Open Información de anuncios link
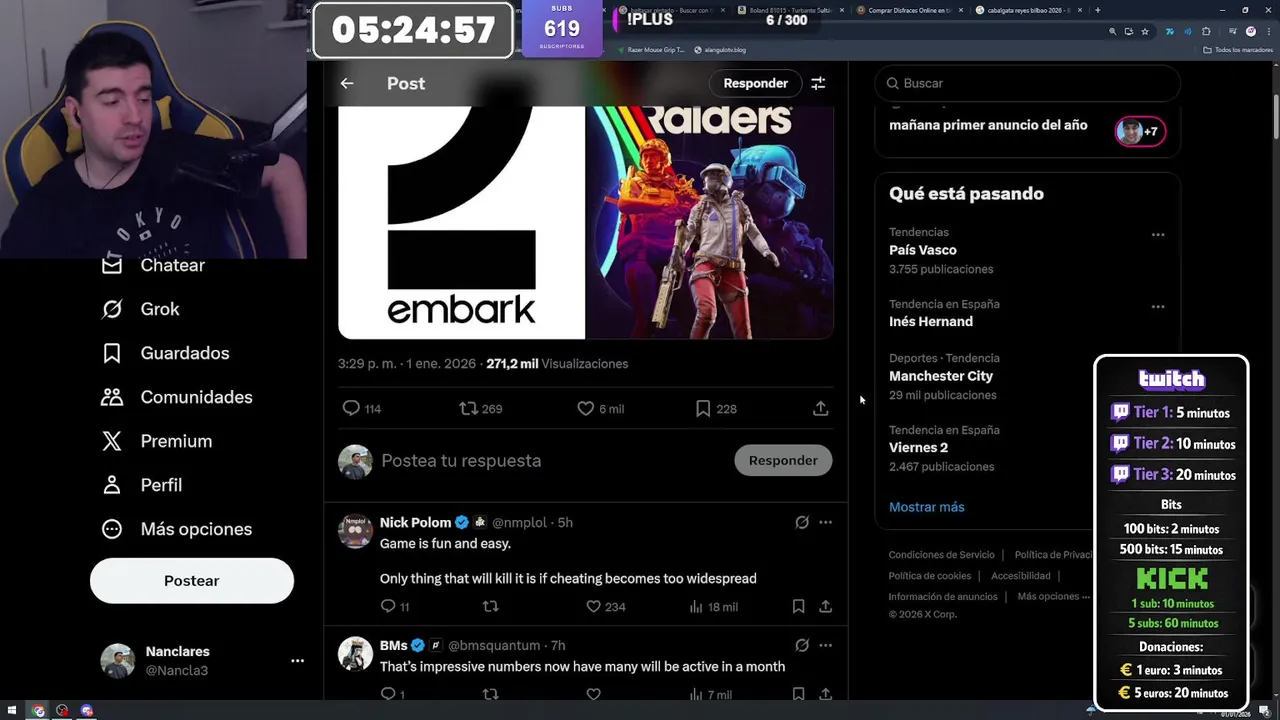The width and height of the screenshot is (1280, 720). point(943,597)
